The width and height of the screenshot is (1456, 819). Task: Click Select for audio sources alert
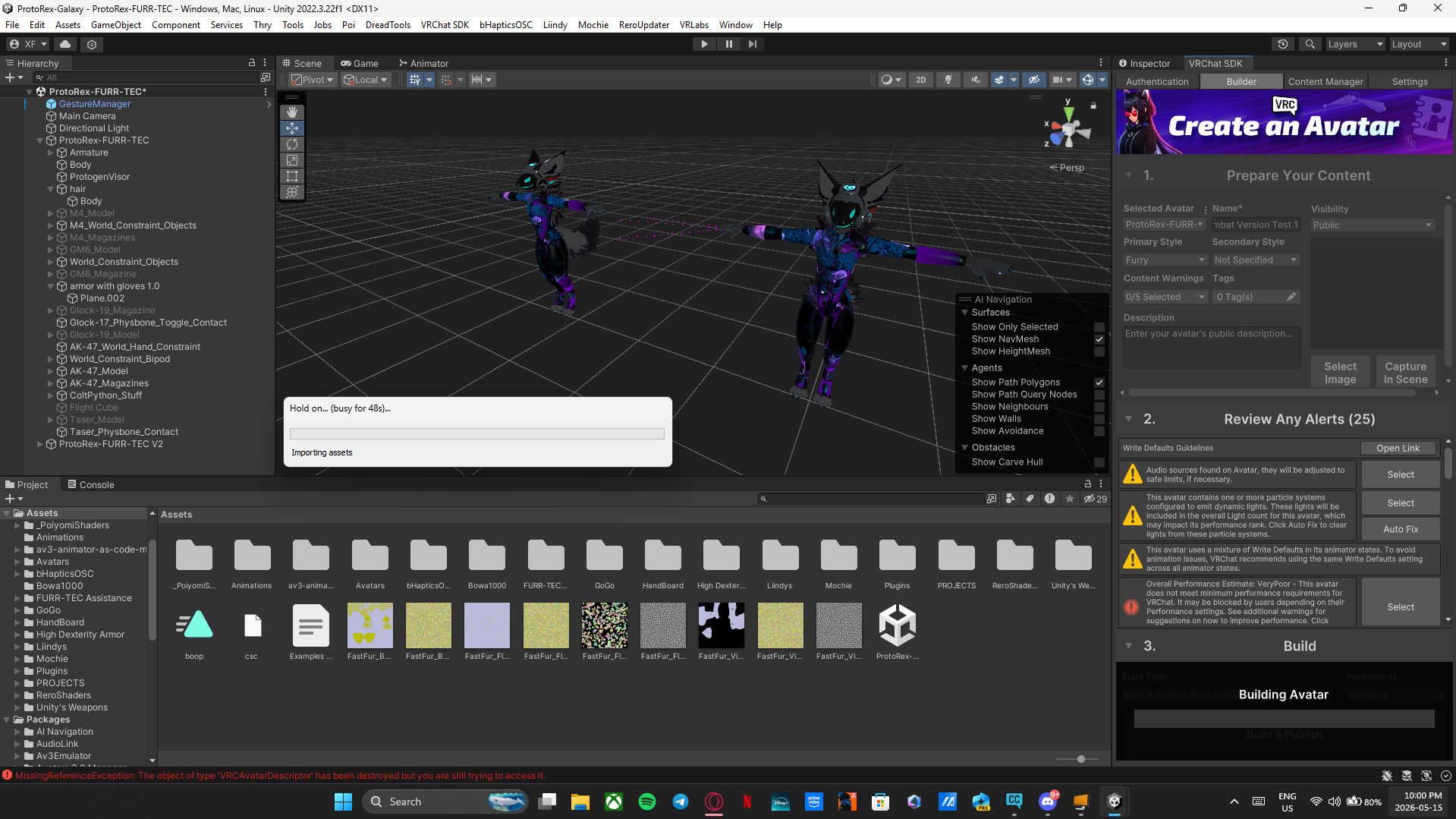pos(1400,474)
